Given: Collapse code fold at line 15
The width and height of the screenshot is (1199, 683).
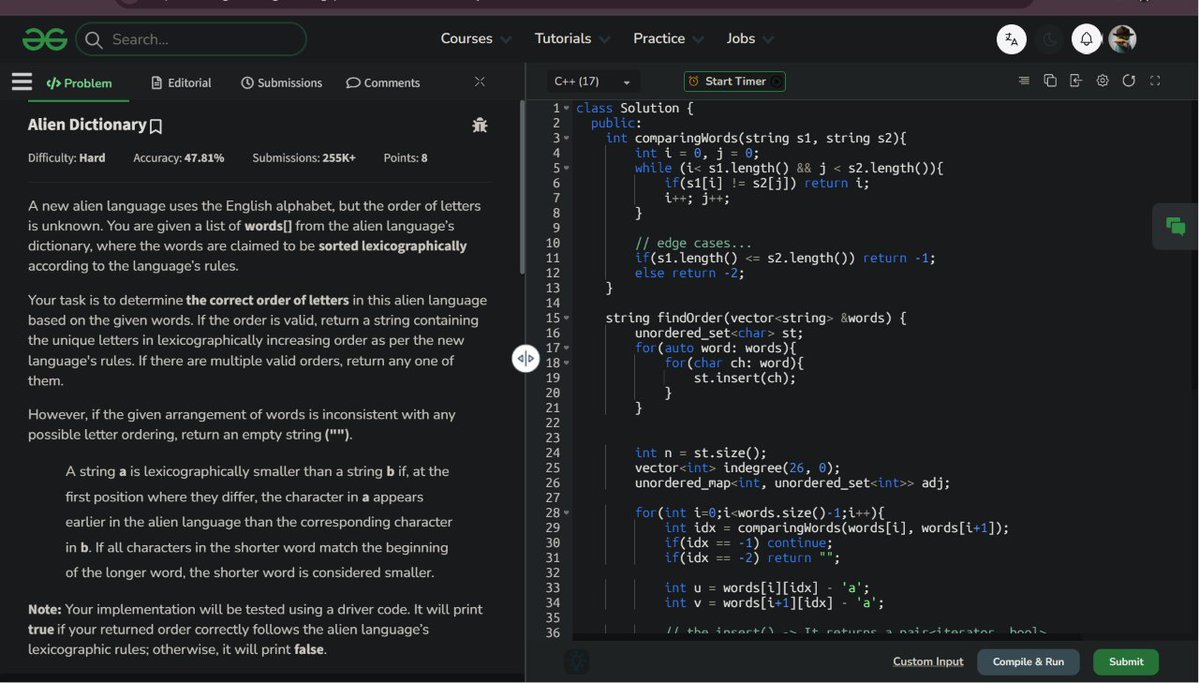Looking at the screenshot, I should click(x=567, y=318).
